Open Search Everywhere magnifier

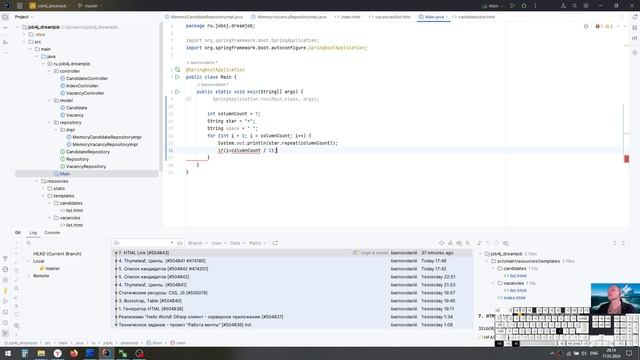[574, 6]
